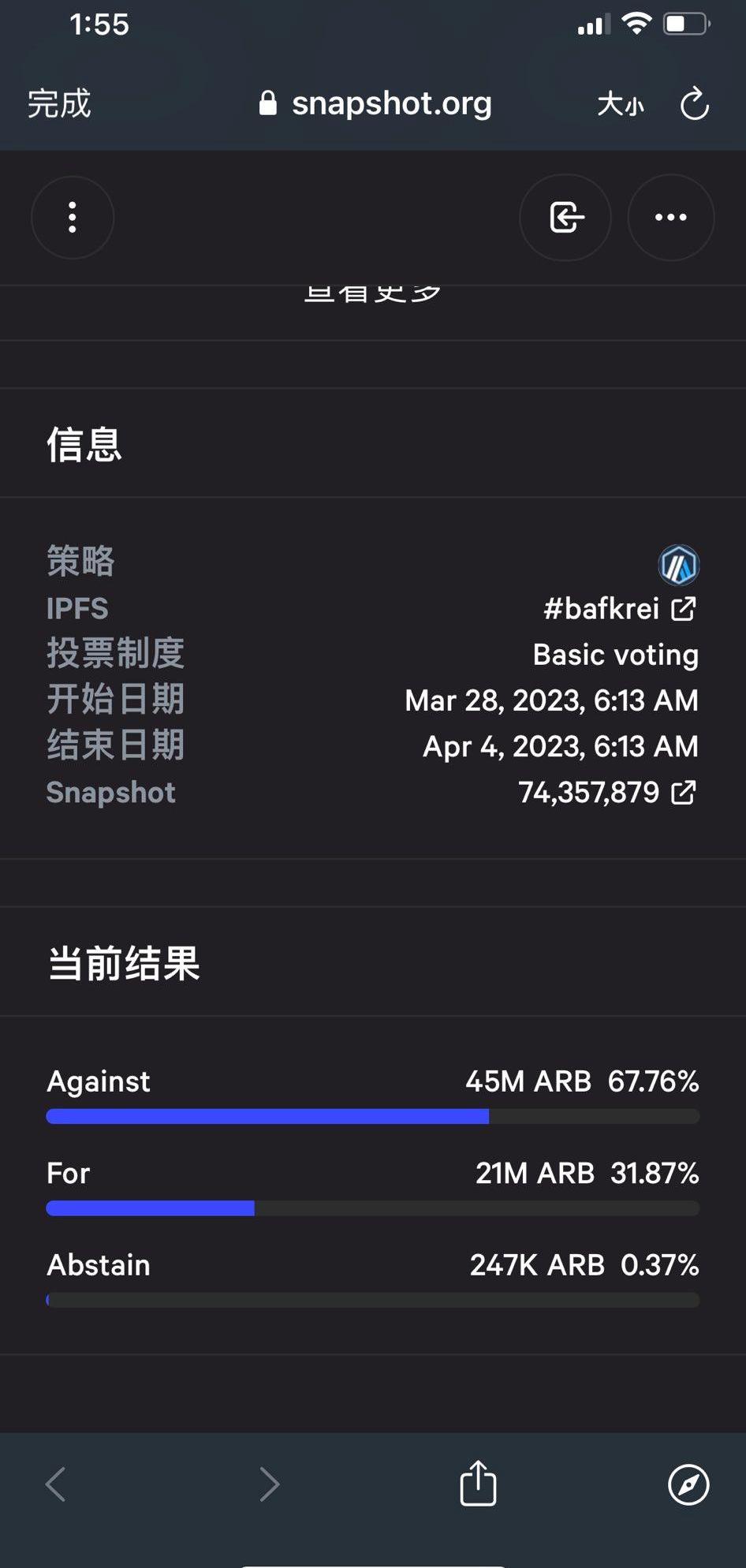
Task: Open the 大小 text size menu
Action: point(621,103)
